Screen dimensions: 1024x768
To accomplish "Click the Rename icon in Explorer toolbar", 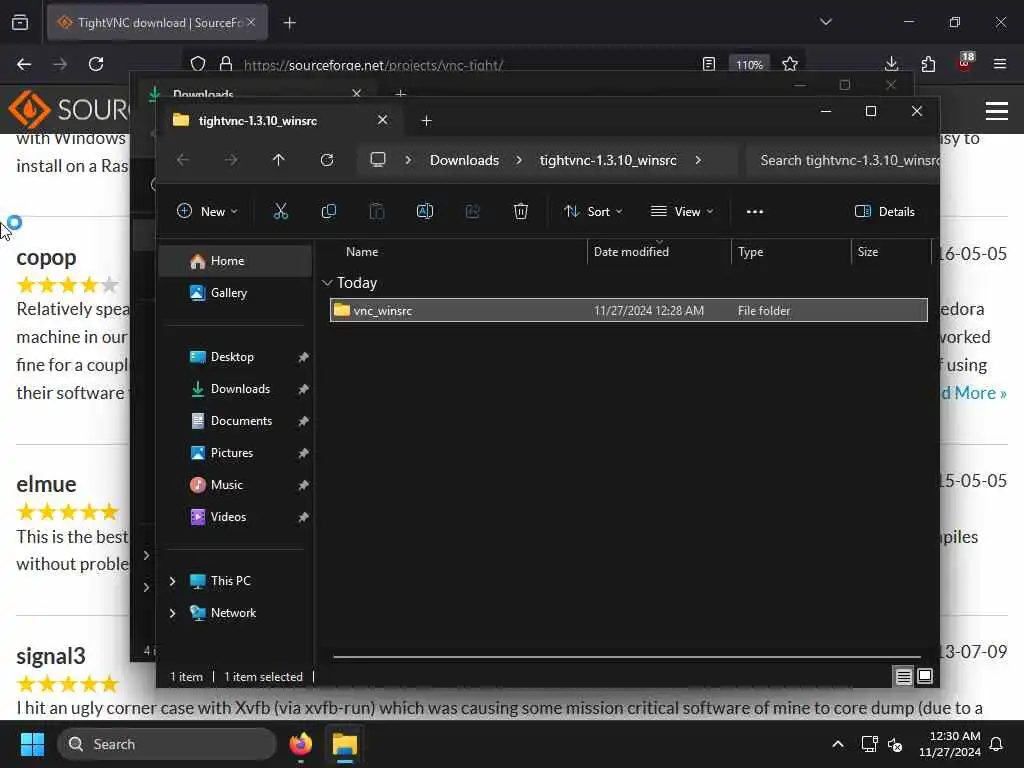I will (x=424, y=212).
